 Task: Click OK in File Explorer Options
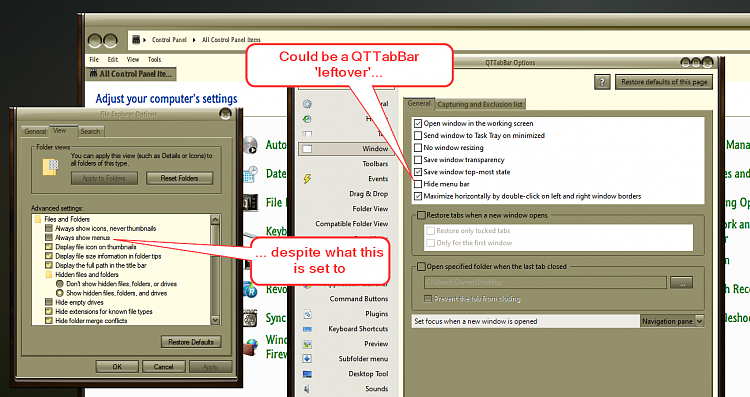117,367
